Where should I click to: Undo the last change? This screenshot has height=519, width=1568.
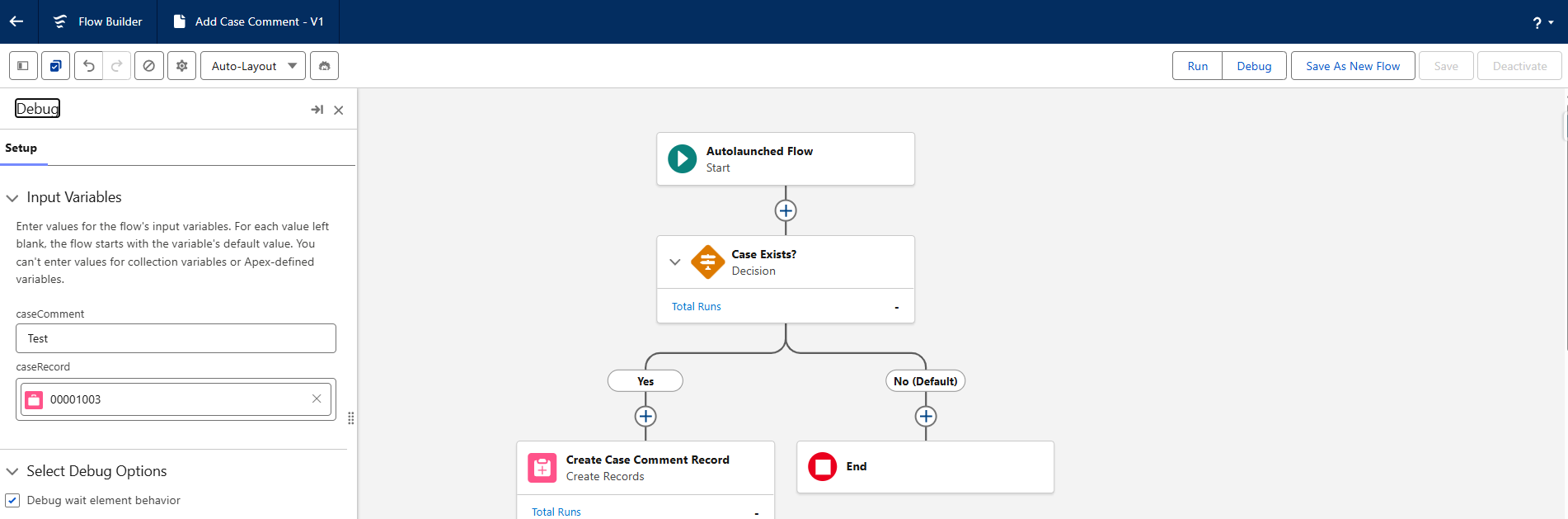pos(89,66)
